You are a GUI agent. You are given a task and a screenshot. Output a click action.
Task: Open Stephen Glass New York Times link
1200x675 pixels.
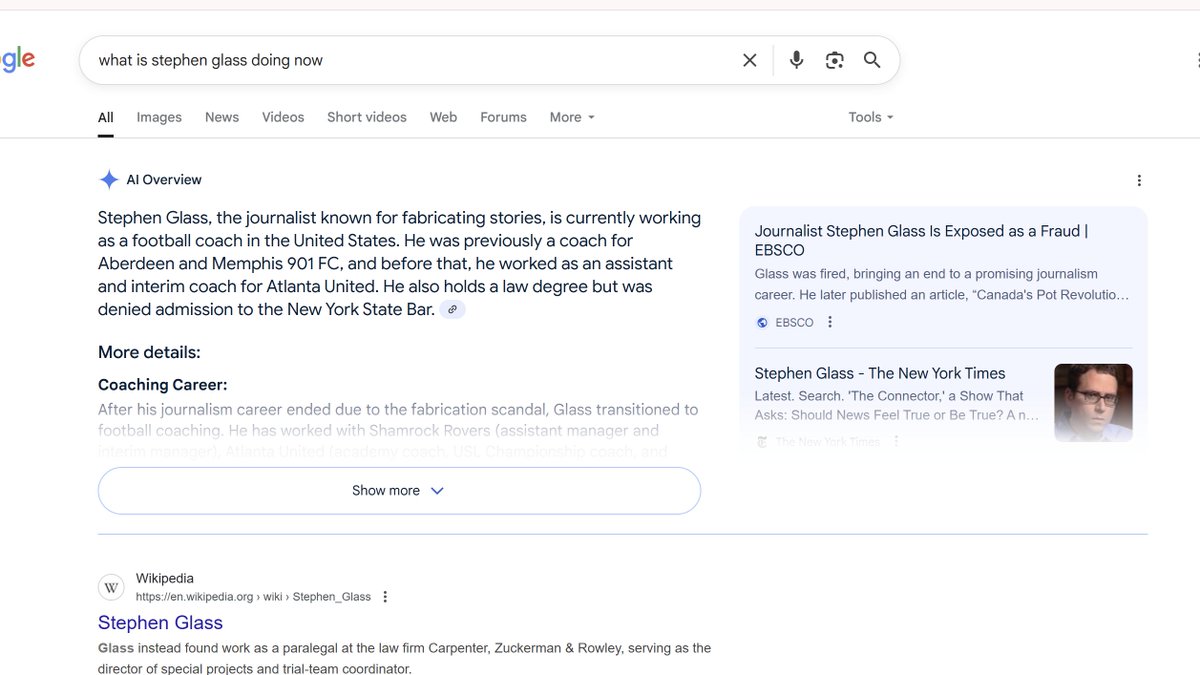[x=880, y=373]
